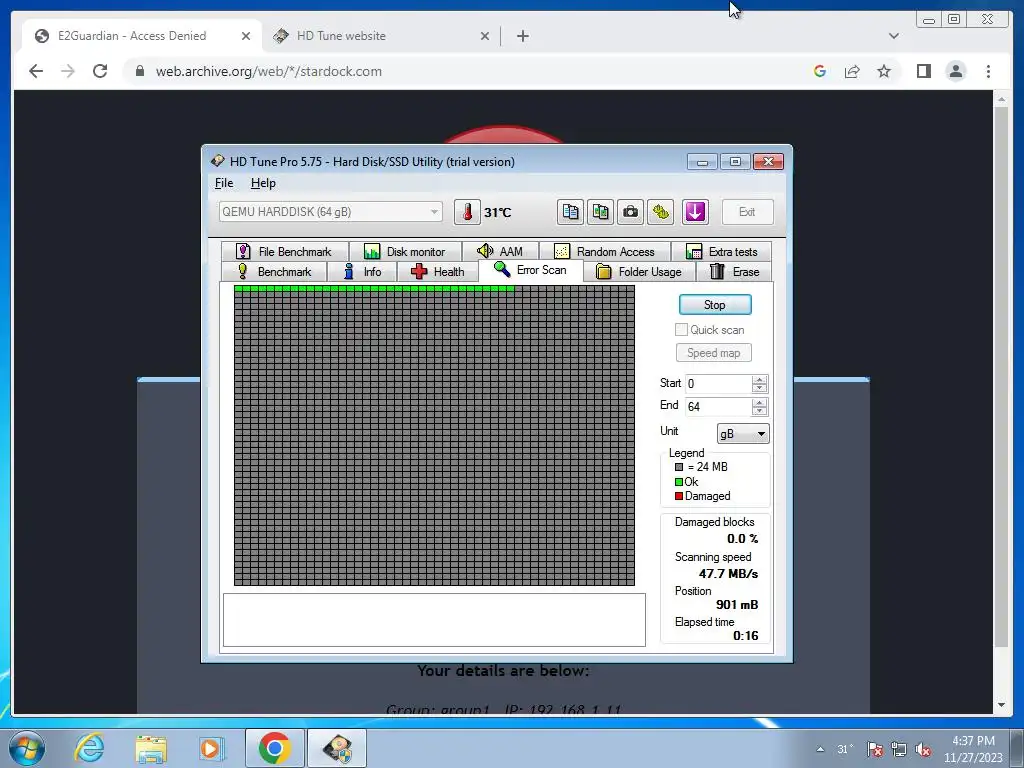This screenshot has width=1024, height=768.
Task: Go forward in Chrome
Action: pyautogui.click(x=68, y=71)
